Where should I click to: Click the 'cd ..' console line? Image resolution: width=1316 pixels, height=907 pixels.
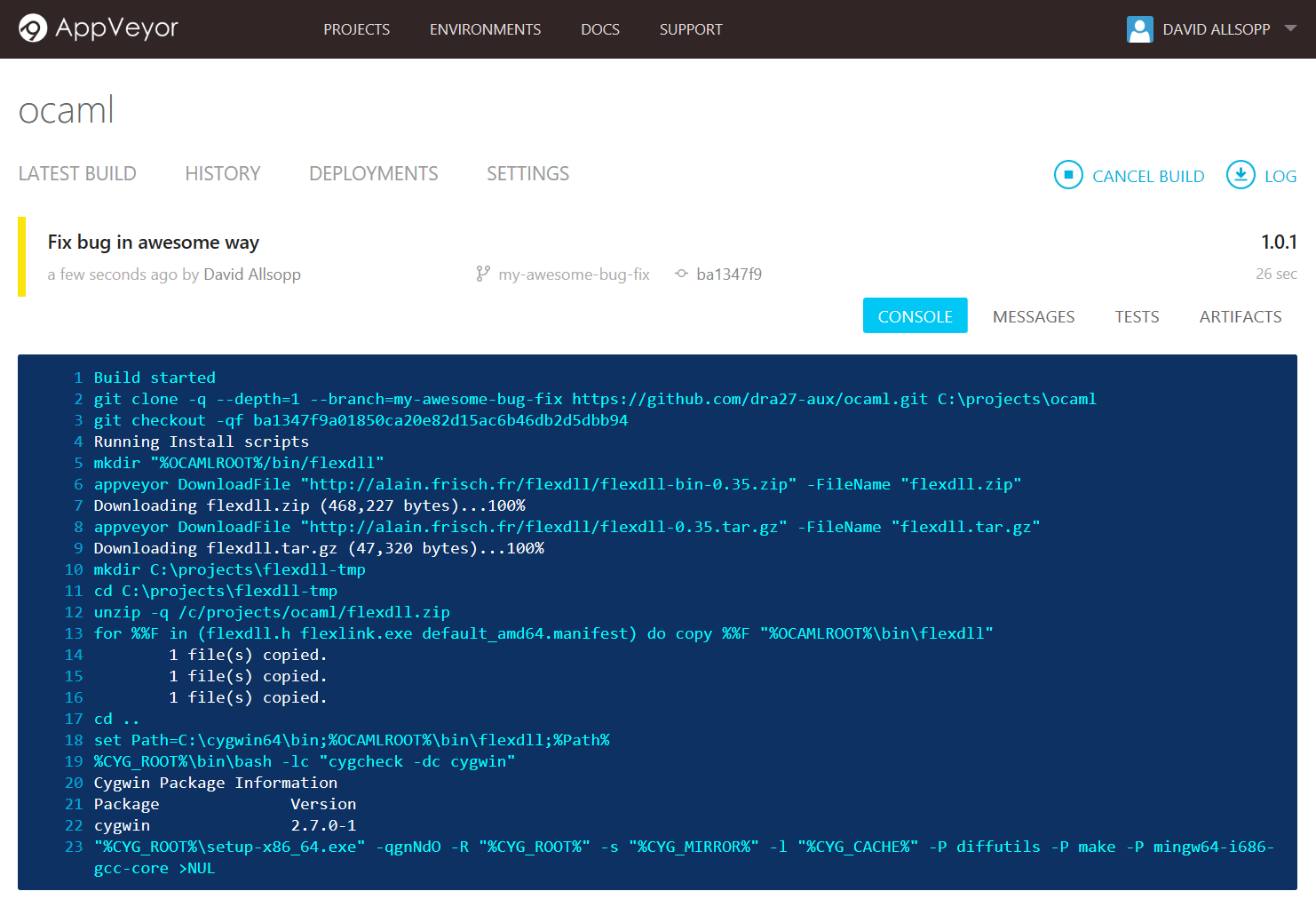point(116,719)
